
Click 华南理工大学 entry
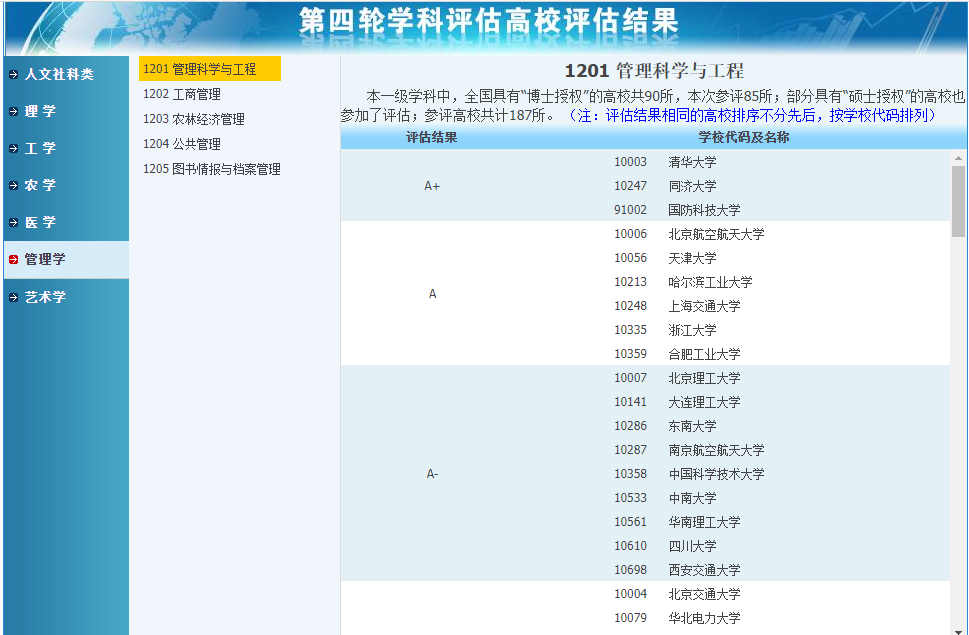click(704, 522)
